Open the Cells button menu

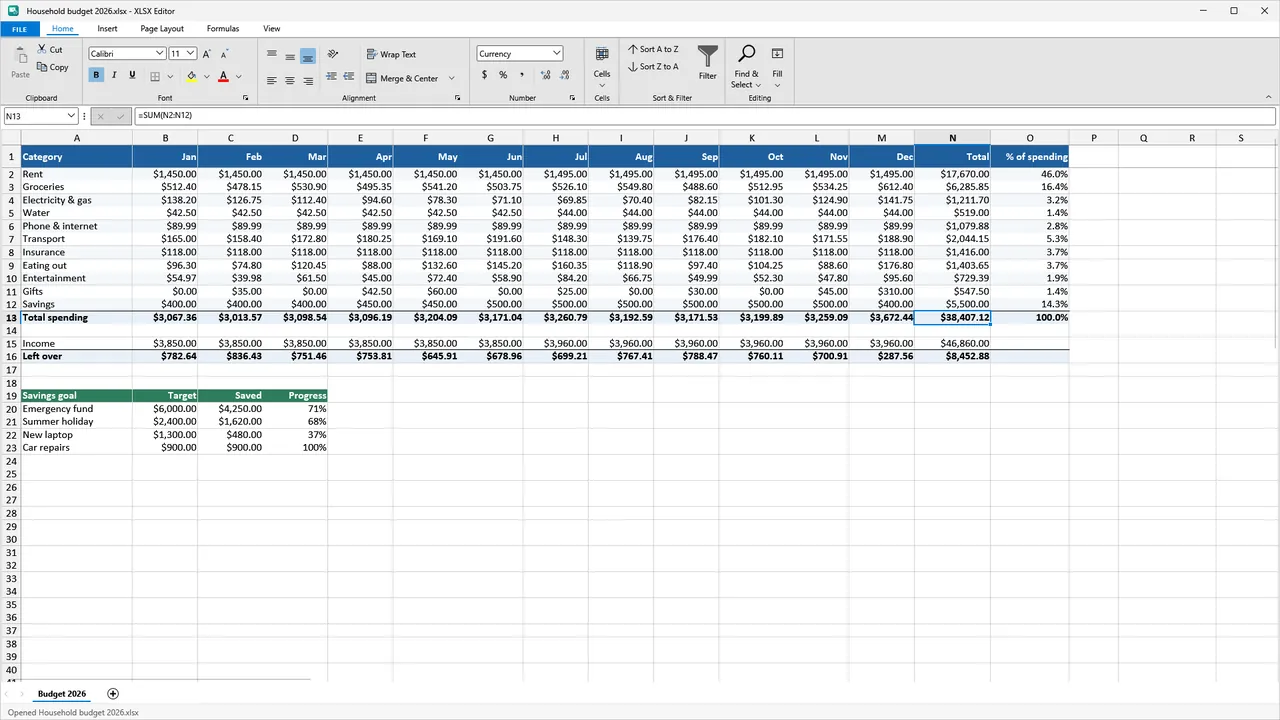(602, 66)
